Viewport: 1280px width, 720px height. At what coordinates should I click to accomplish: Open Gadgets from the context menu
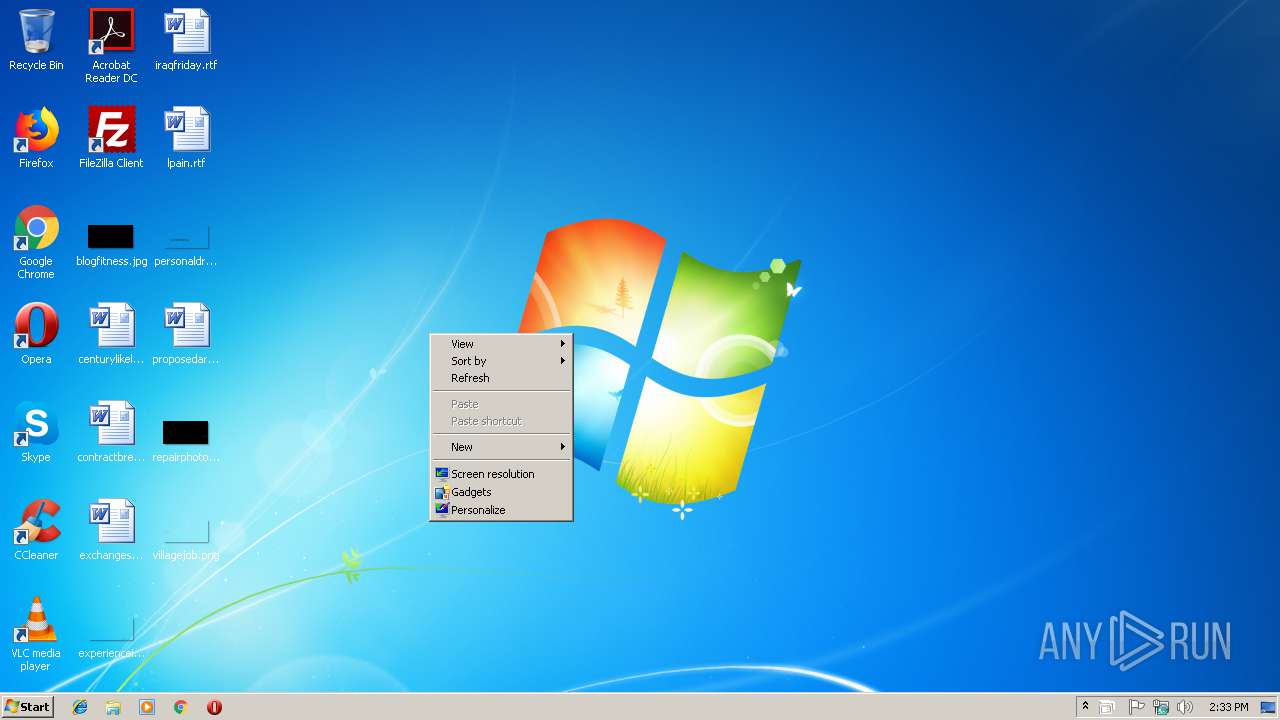click(501, 492)
